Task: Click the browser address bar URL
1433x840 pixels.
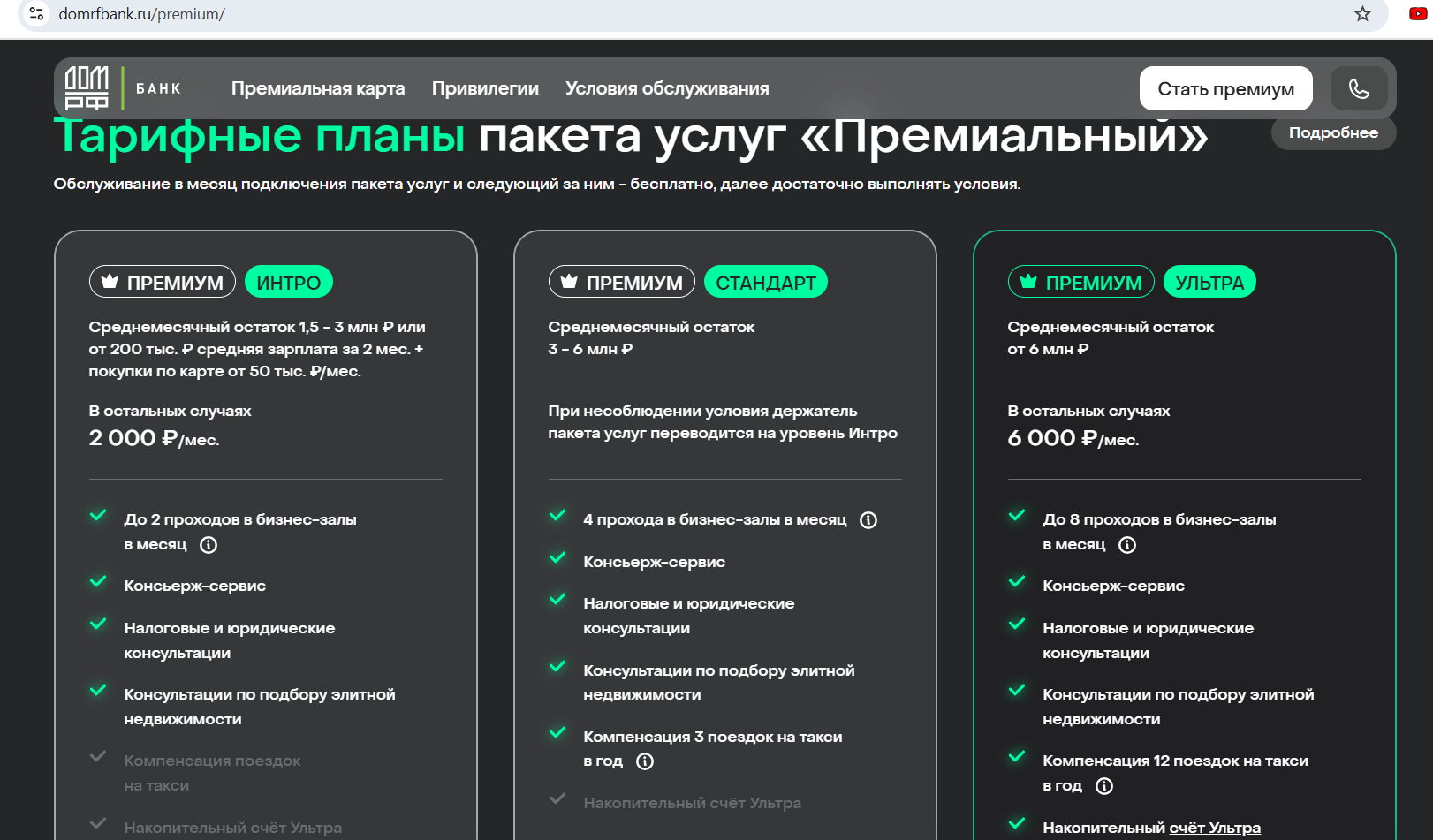Action: pos(142,14)
